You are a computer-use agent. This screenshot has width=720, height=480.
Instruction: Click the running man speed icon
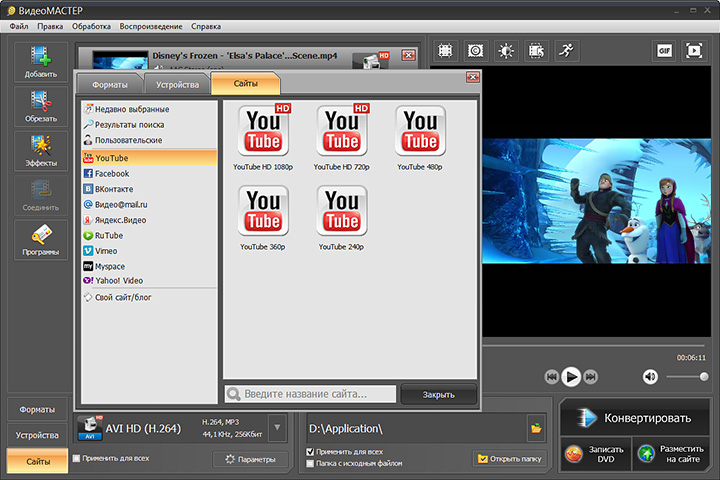567,50
